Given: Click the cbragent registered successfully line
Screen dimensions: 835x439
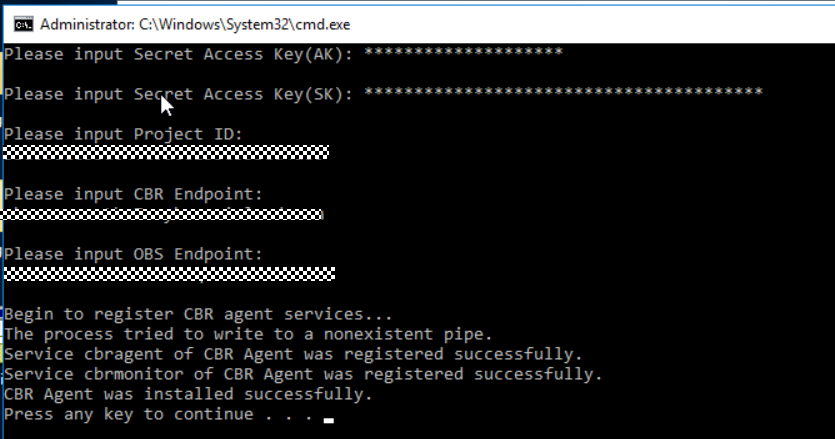Looking at the screenshot, I should click(x=293, y=354).
